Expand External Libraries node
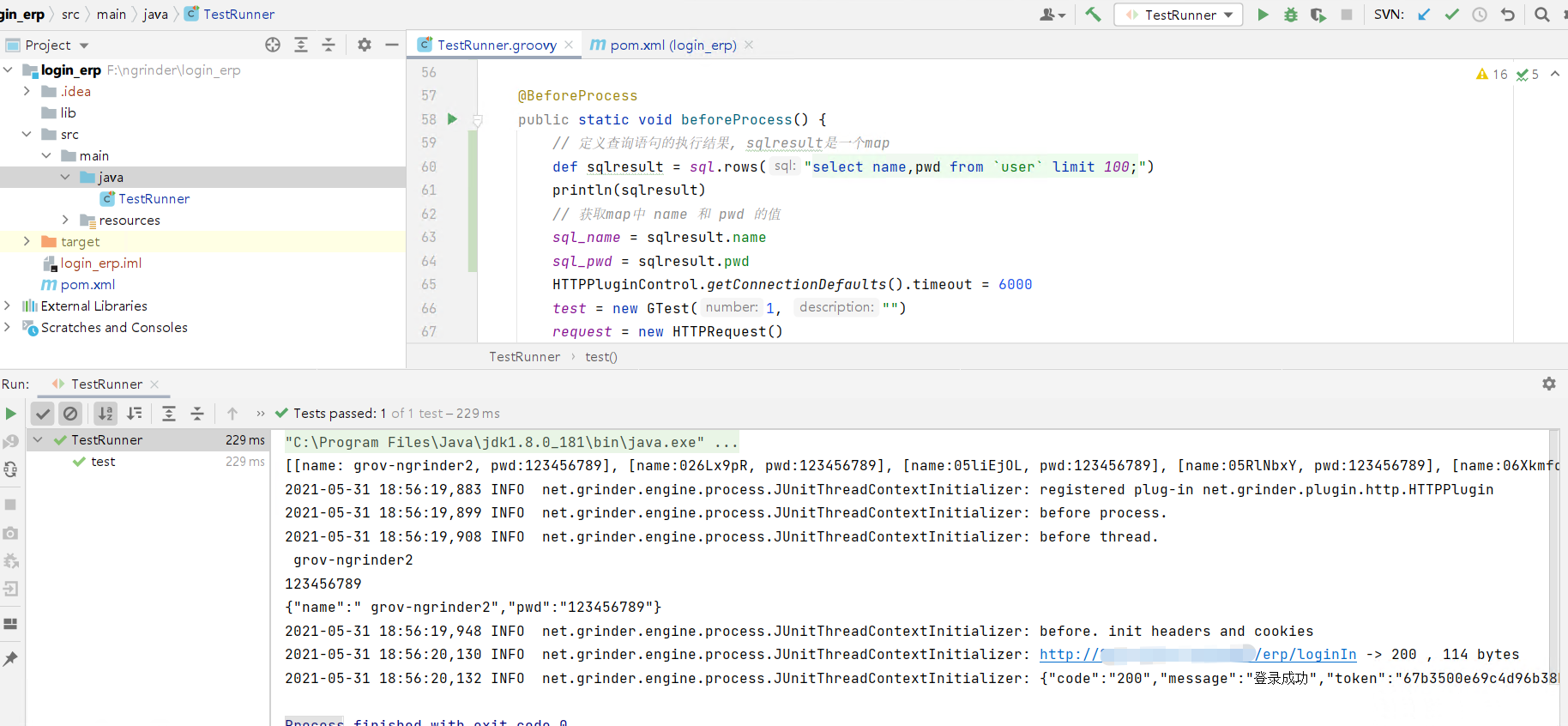The height and width of the screenshot is (726, 1568). point(8,306)
